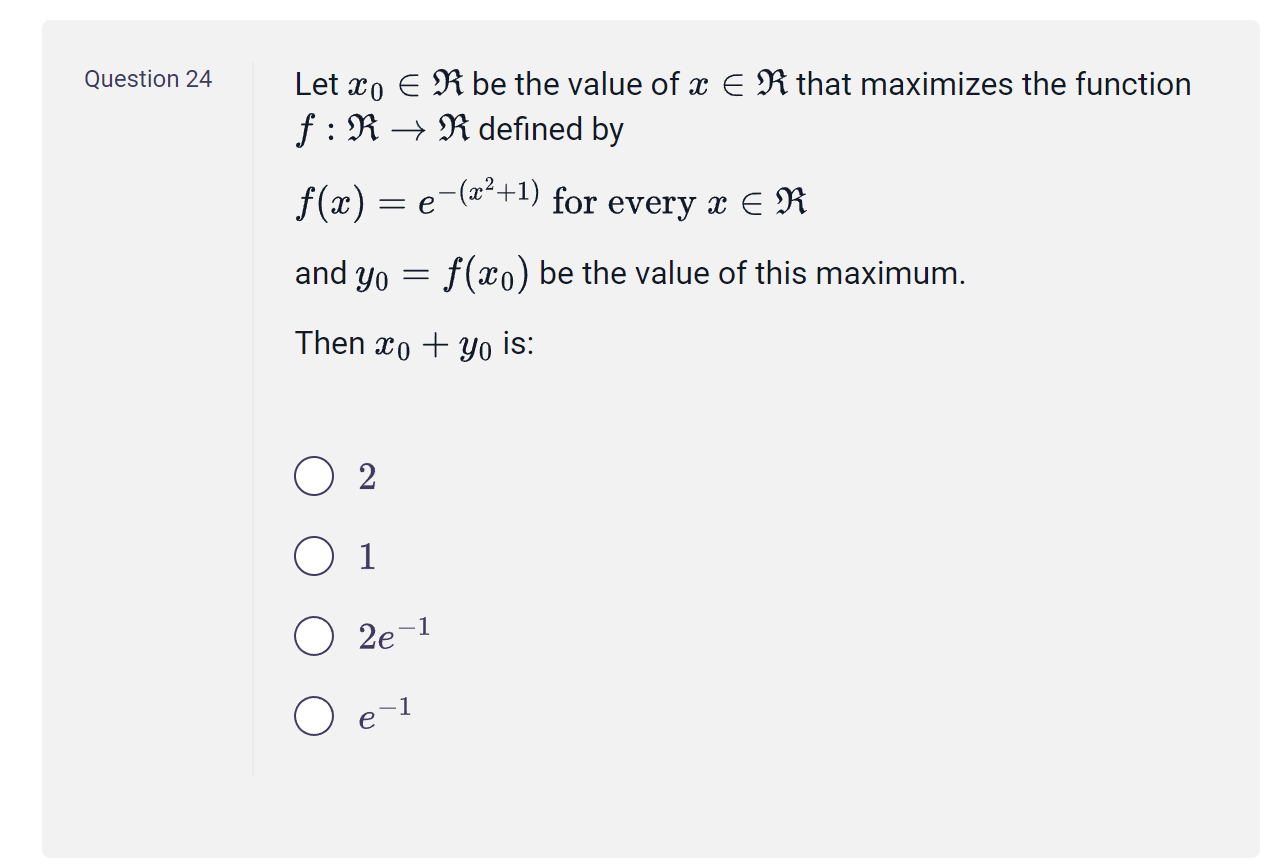
Task: Click the f : R → R definition line
Action: point(460,128)
